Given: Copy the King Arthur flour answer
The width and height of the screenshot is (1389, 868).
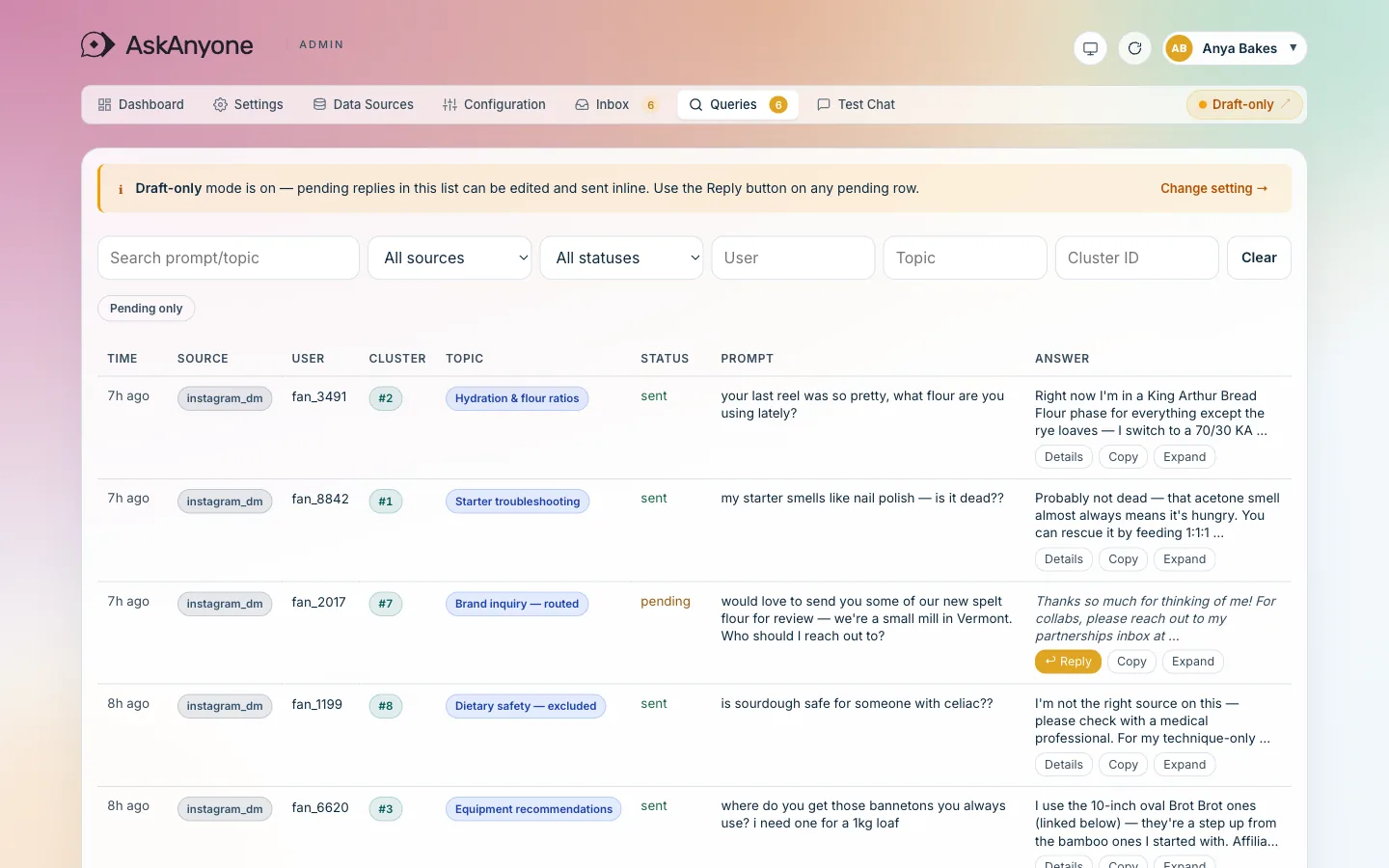Looking at the screenshot, I should tap(1124, 457).
